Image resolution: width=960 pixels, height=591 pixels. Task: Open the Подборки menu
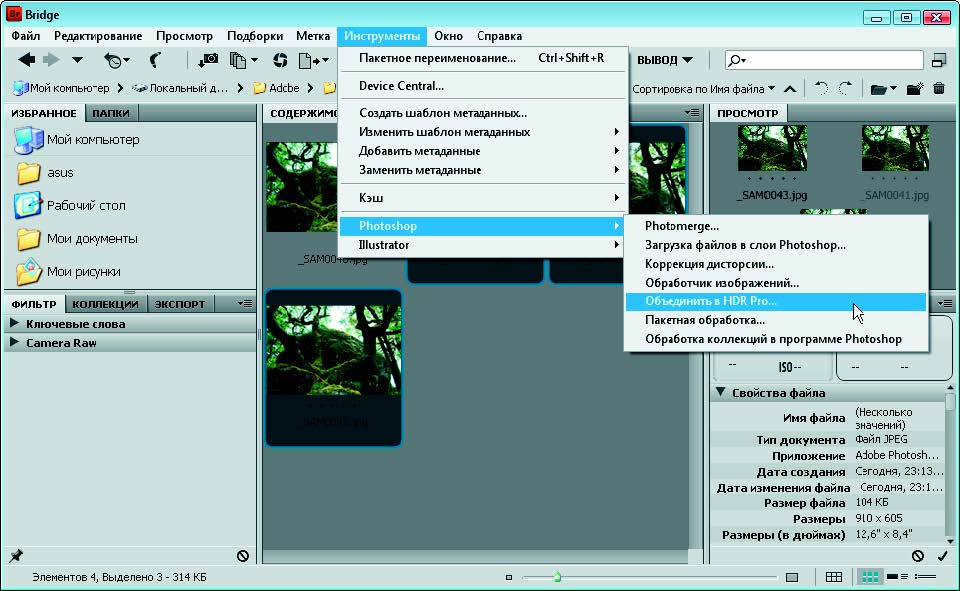(255, 36)
